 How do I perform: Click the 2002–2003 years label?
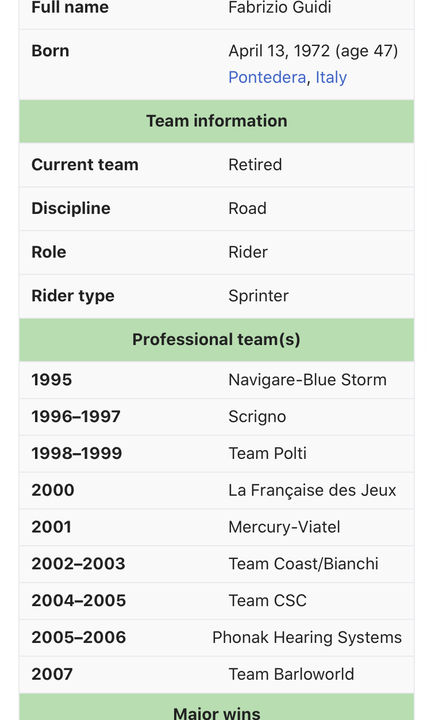(x=78, y=563)
